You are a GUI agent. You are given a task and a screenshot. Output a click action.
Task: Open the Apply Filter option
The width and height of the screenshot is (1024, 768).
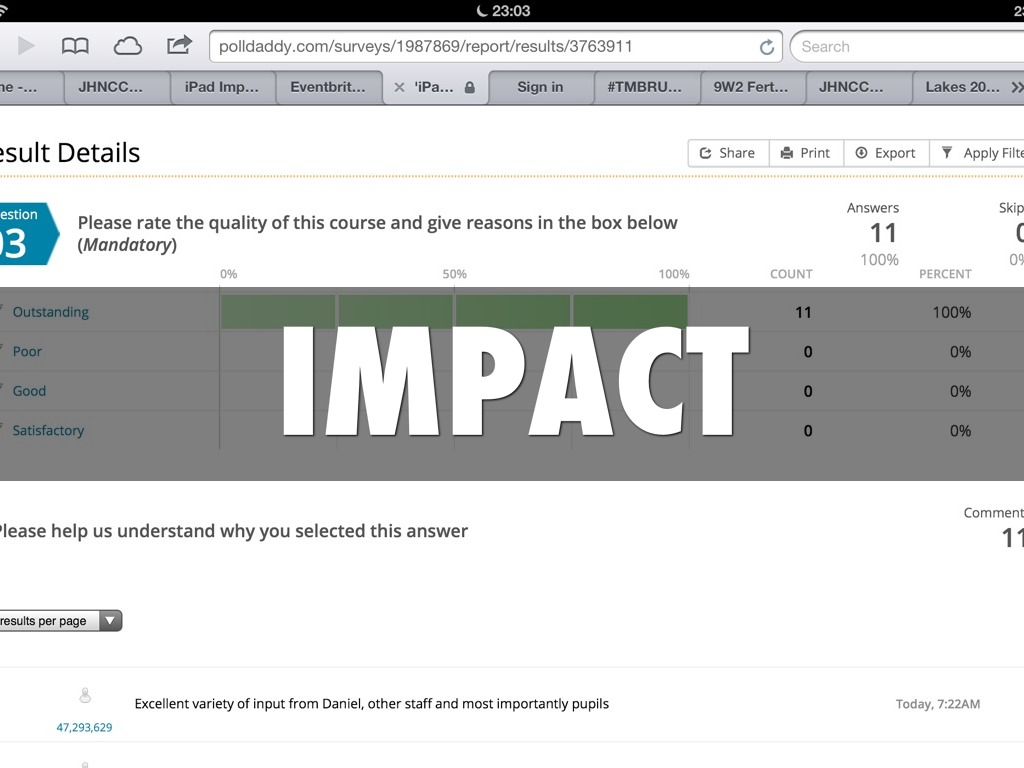coord(980,153)
